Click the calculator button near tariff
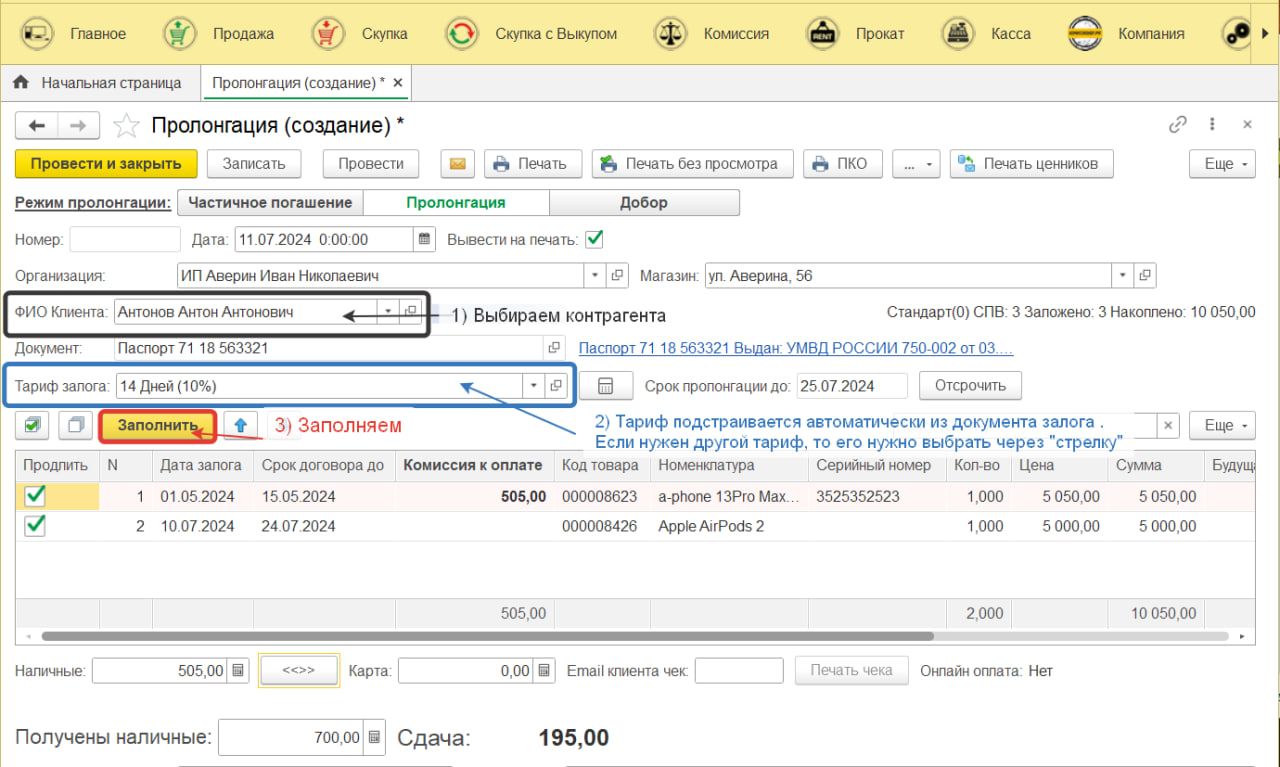This screenshot has height=767, width=1280. pos(605,386)
